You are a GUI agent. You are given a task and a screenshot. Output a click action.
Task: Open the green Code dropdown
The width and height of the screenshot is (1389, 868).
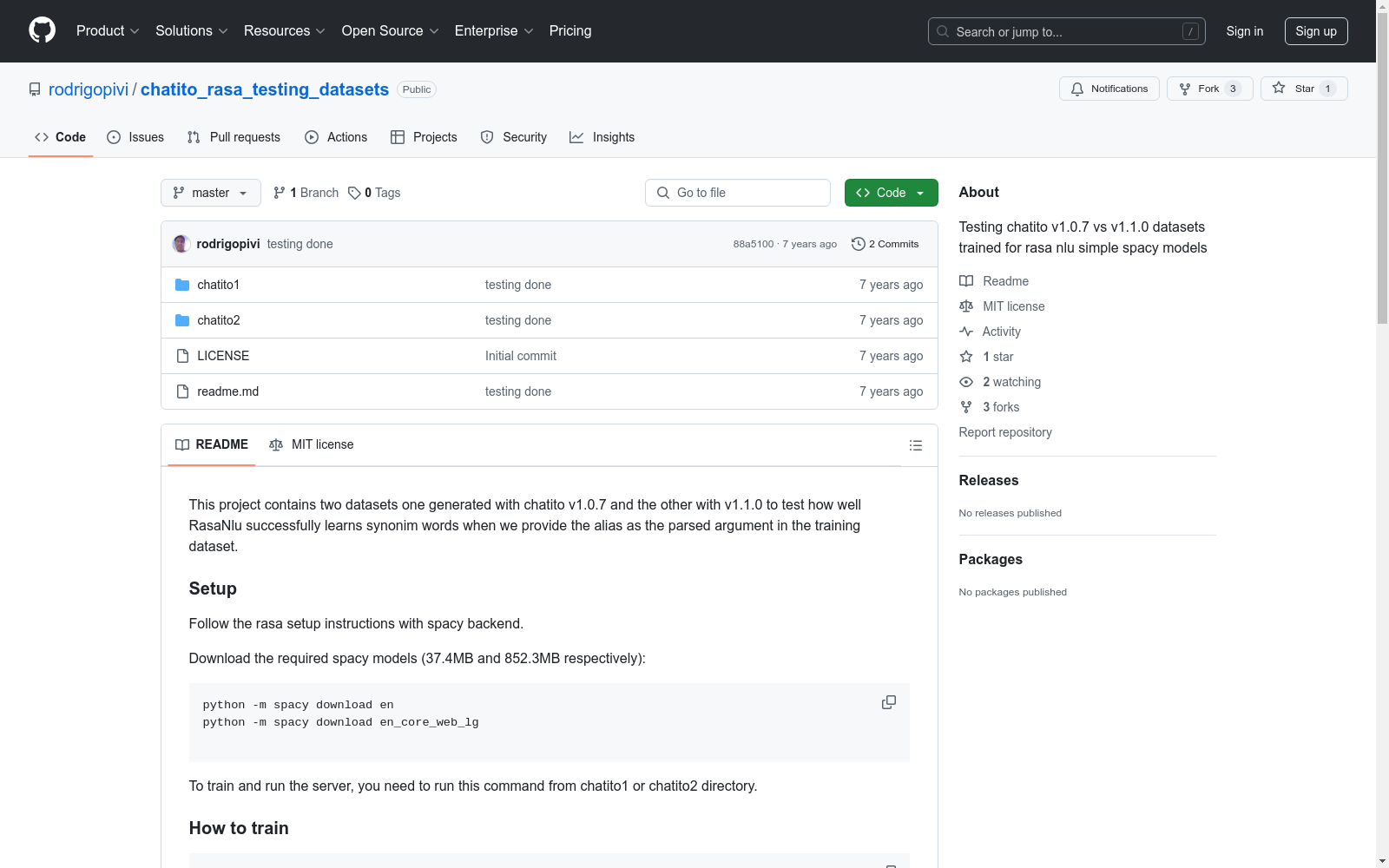point(892,193)
